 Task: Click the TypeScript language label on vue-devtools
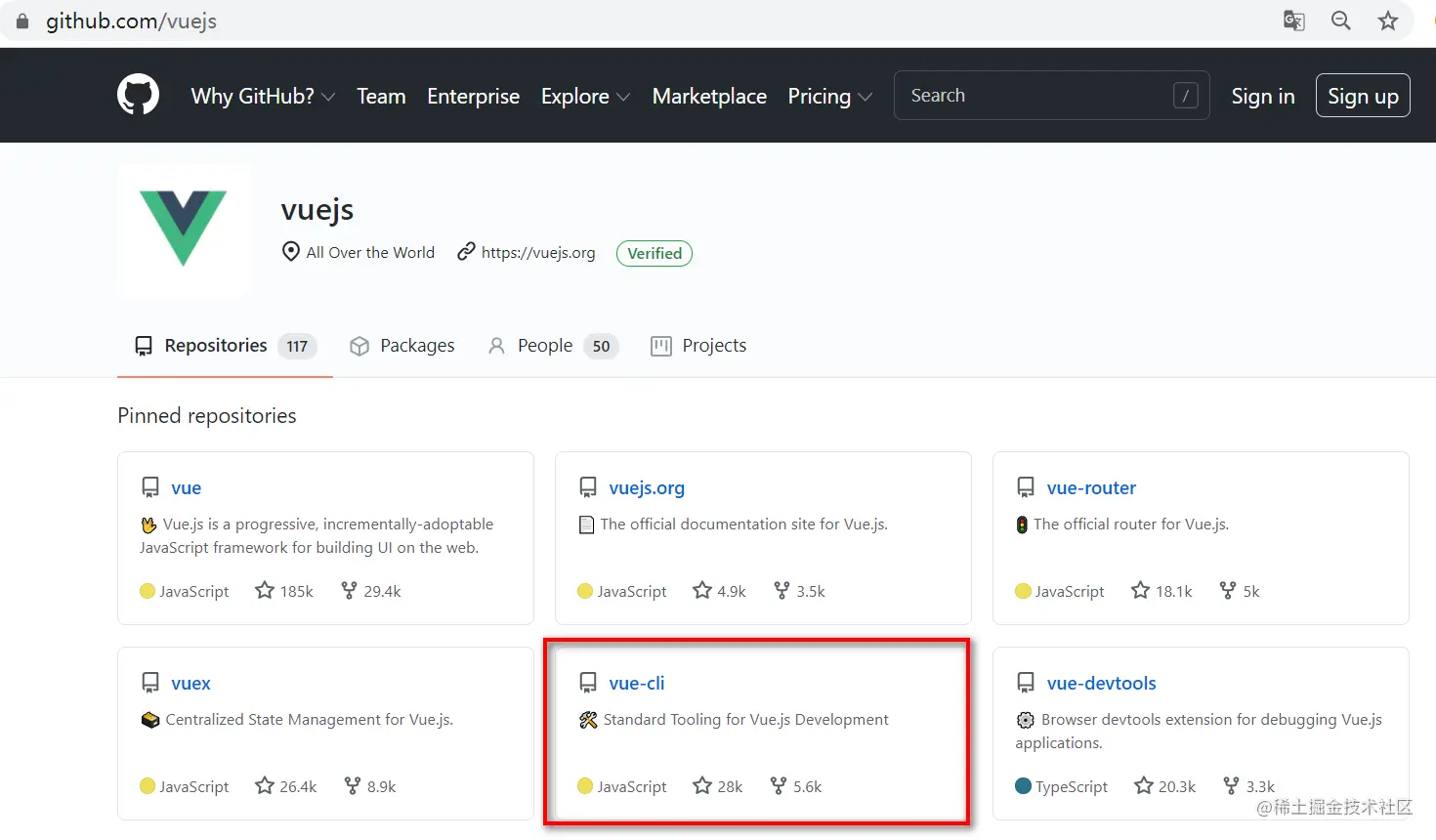click(1072, 786)
